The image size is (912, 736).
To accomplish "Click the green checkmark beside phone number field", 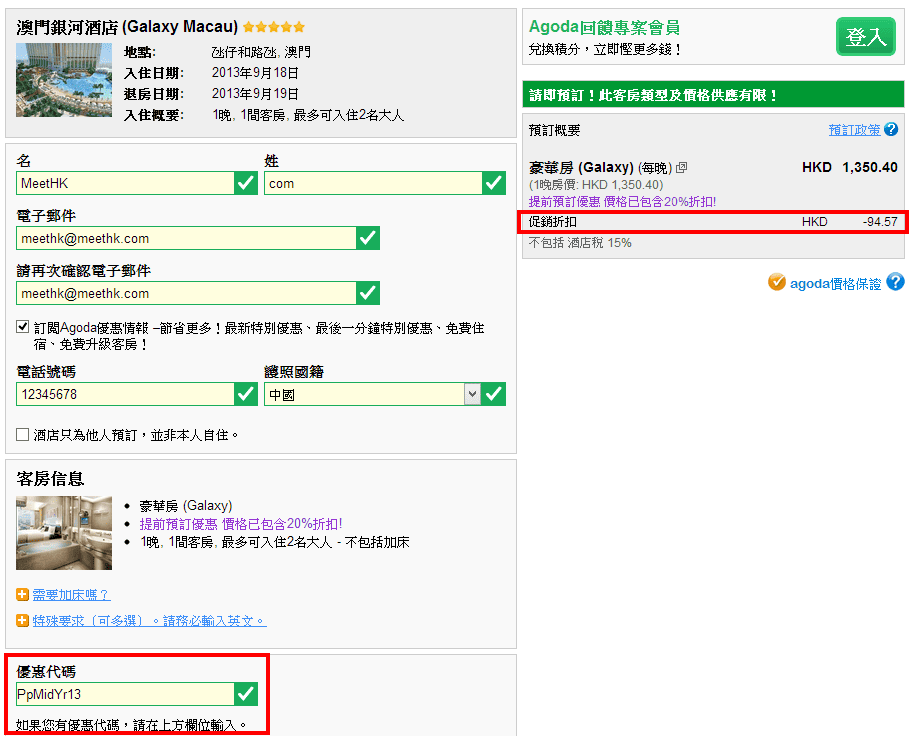I will point(246,394).
